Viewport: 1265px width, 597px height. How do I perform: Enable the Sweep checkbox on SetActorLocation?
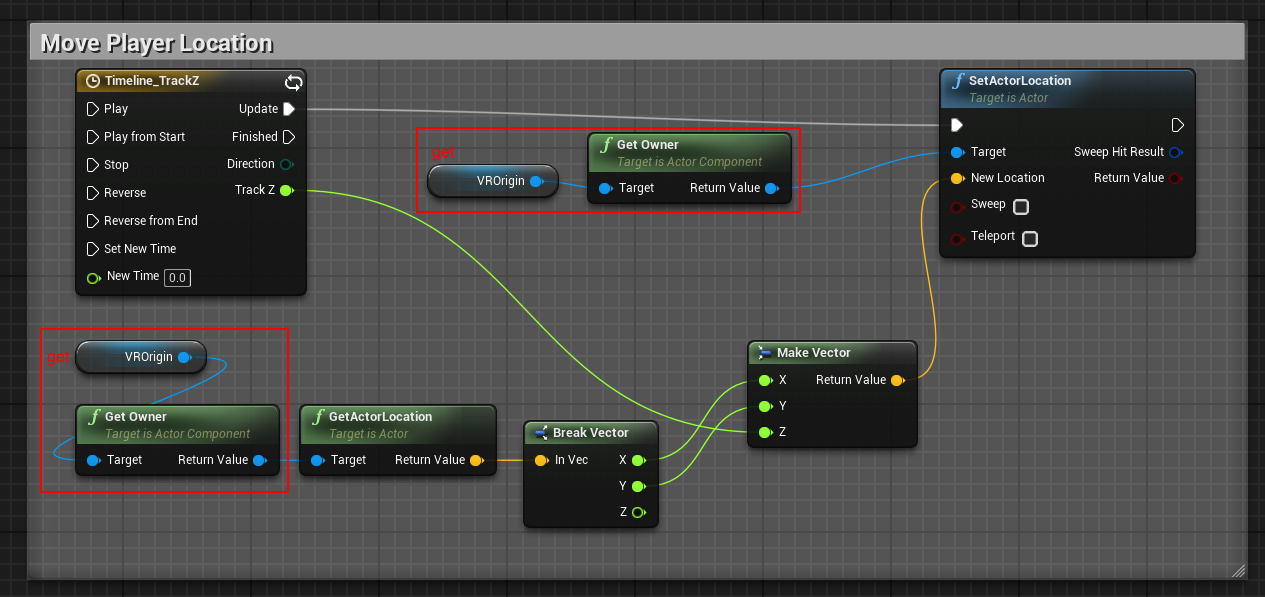[1022, 205]
